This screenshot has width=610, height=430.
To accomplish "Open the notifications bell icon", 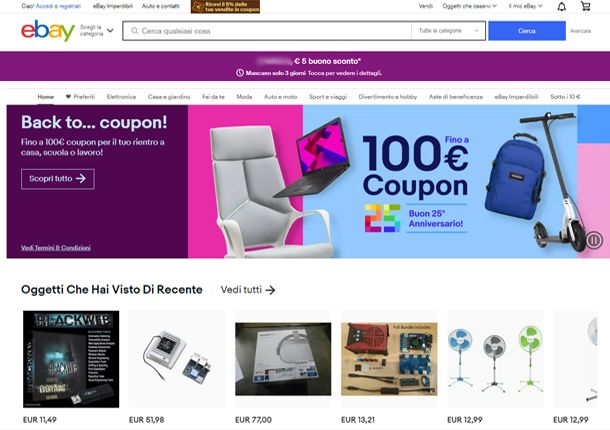I will [x=561, y=7].
